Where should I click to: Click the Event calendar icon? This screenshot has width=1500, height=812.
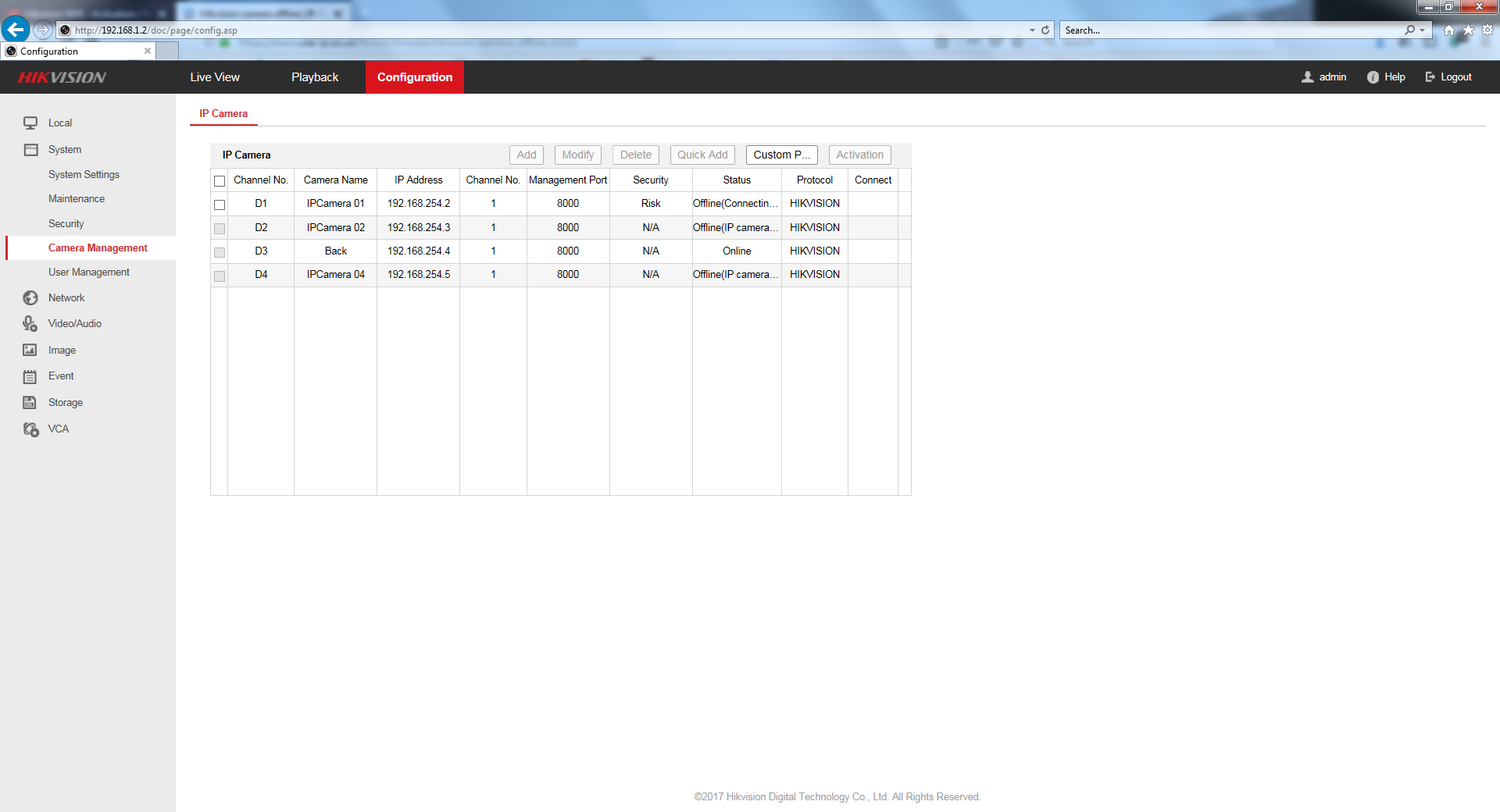pyautogui.click(x=30, y=376)
